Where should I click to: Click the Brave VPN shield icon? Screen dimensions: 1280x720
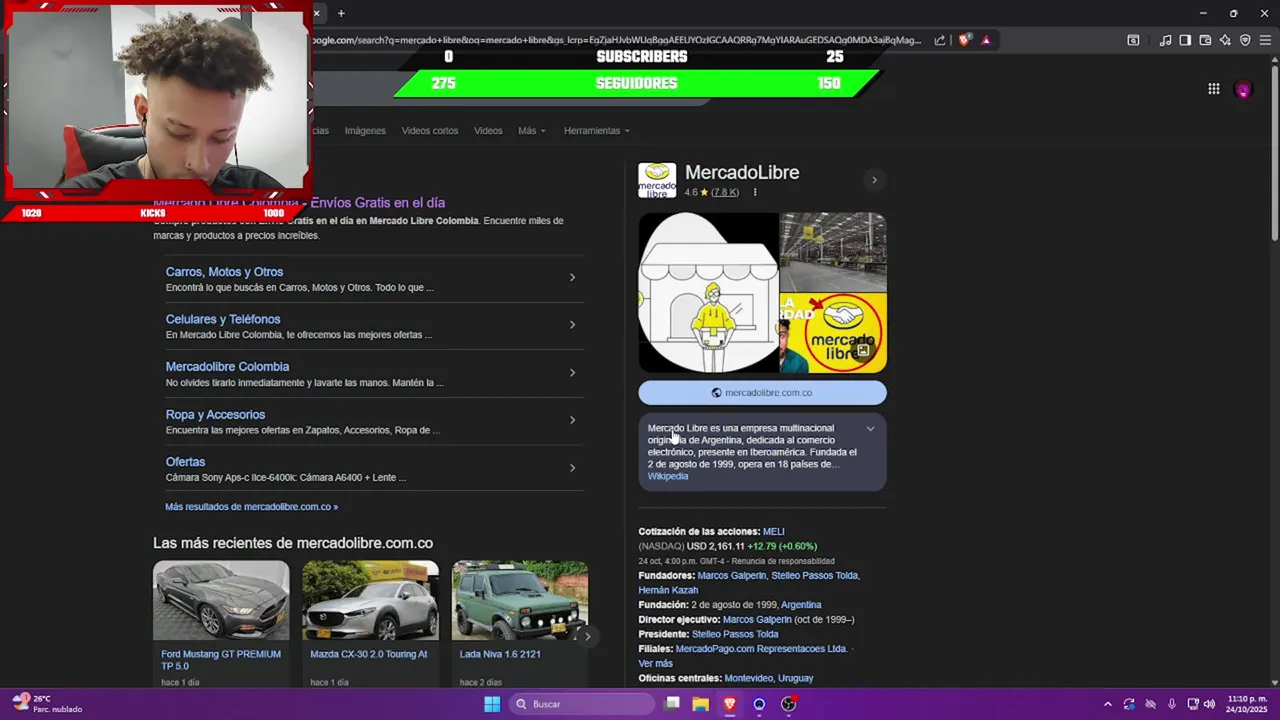pyautogui.click(x=1245, y=40)
